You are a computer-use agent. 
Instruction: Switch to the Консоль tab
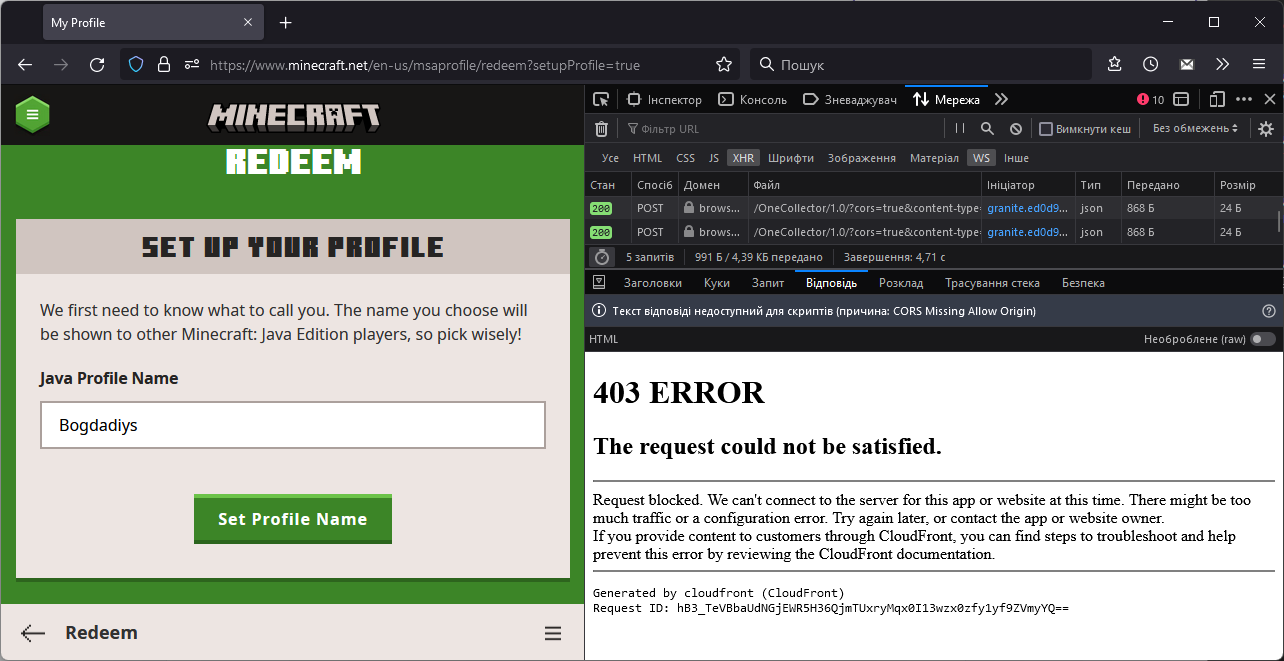pyautogui.click(x=753, y=99)
